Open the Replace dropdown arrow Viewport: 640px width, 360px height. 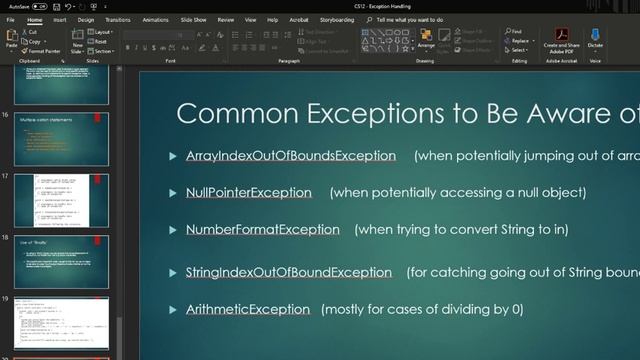pos(533,41)
